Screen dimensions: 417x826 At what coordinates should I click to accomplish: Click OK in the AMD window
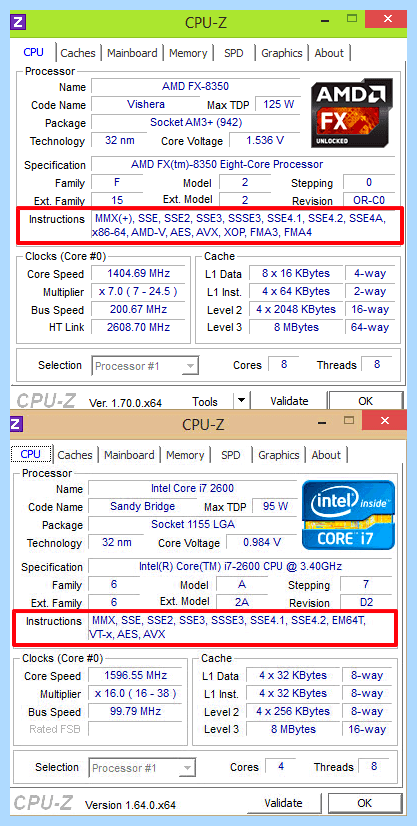coord(365,401)
